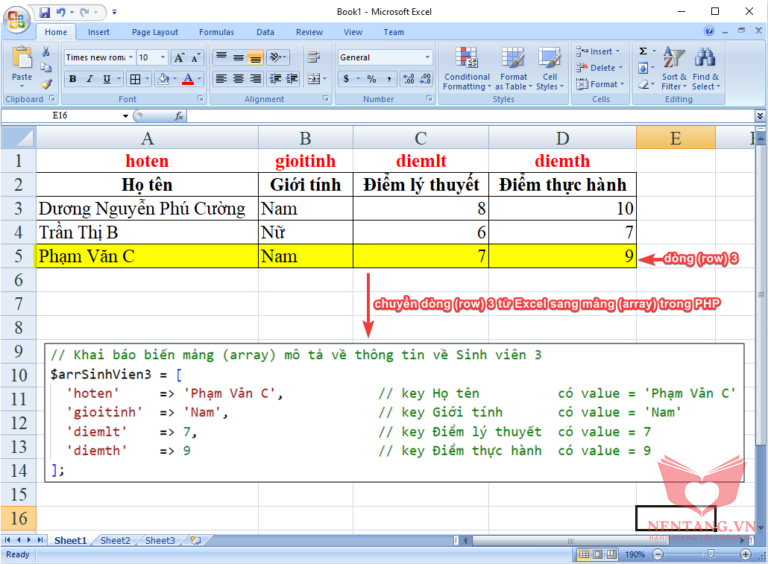Toggle bold formatting
This screenshot has height=564, width=768.
(71, 79)
